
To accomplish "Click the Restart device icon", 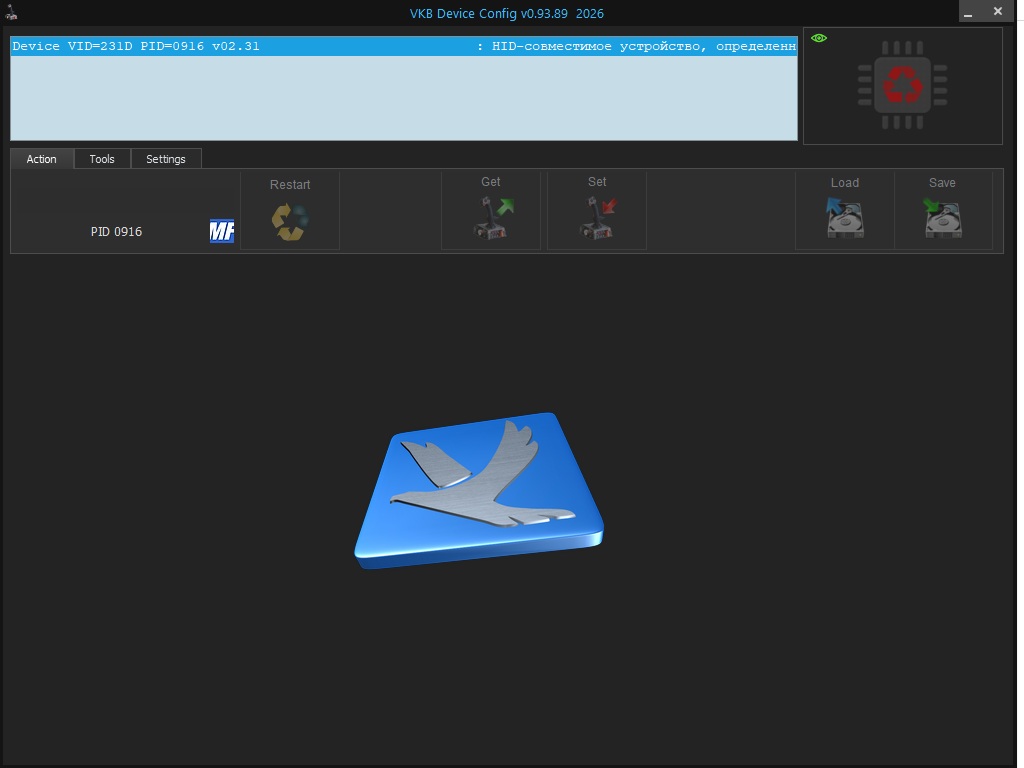I will click(290, 220).
